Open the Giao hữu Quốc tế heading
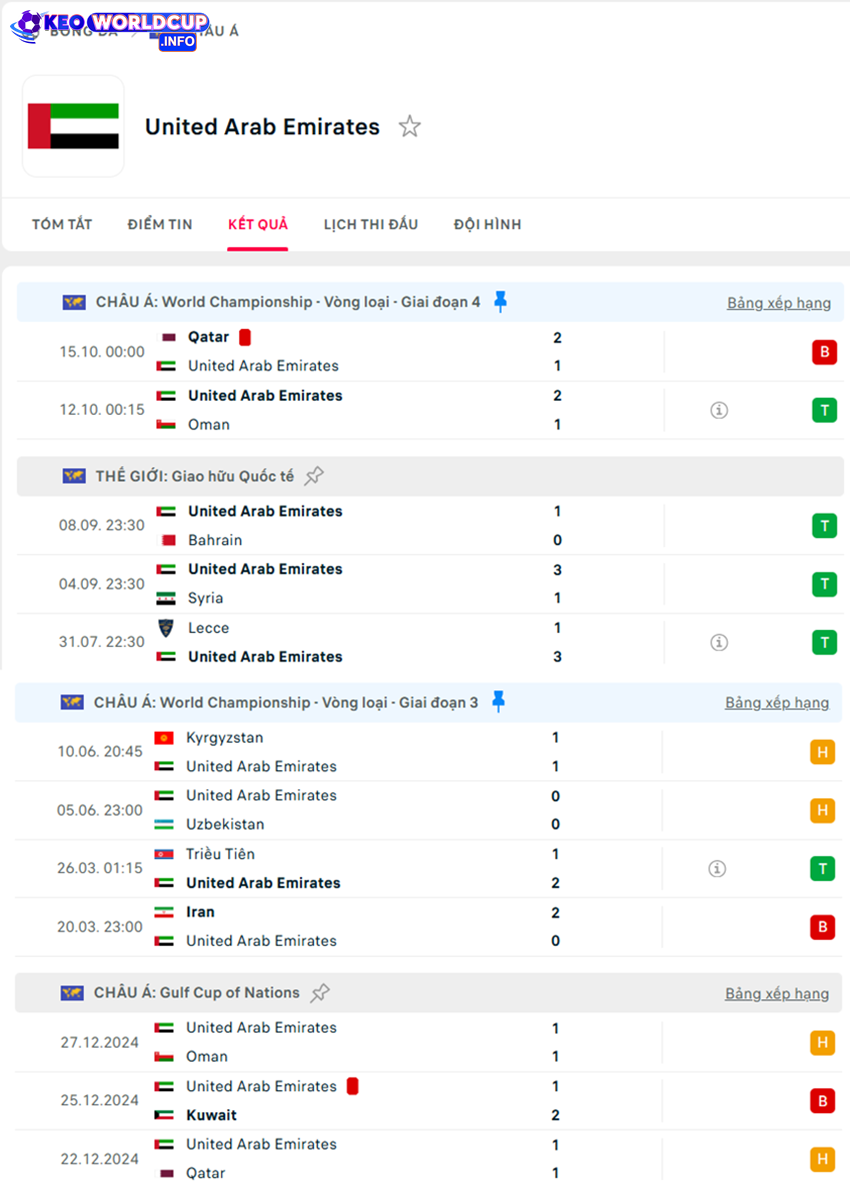 coord(194,476)
